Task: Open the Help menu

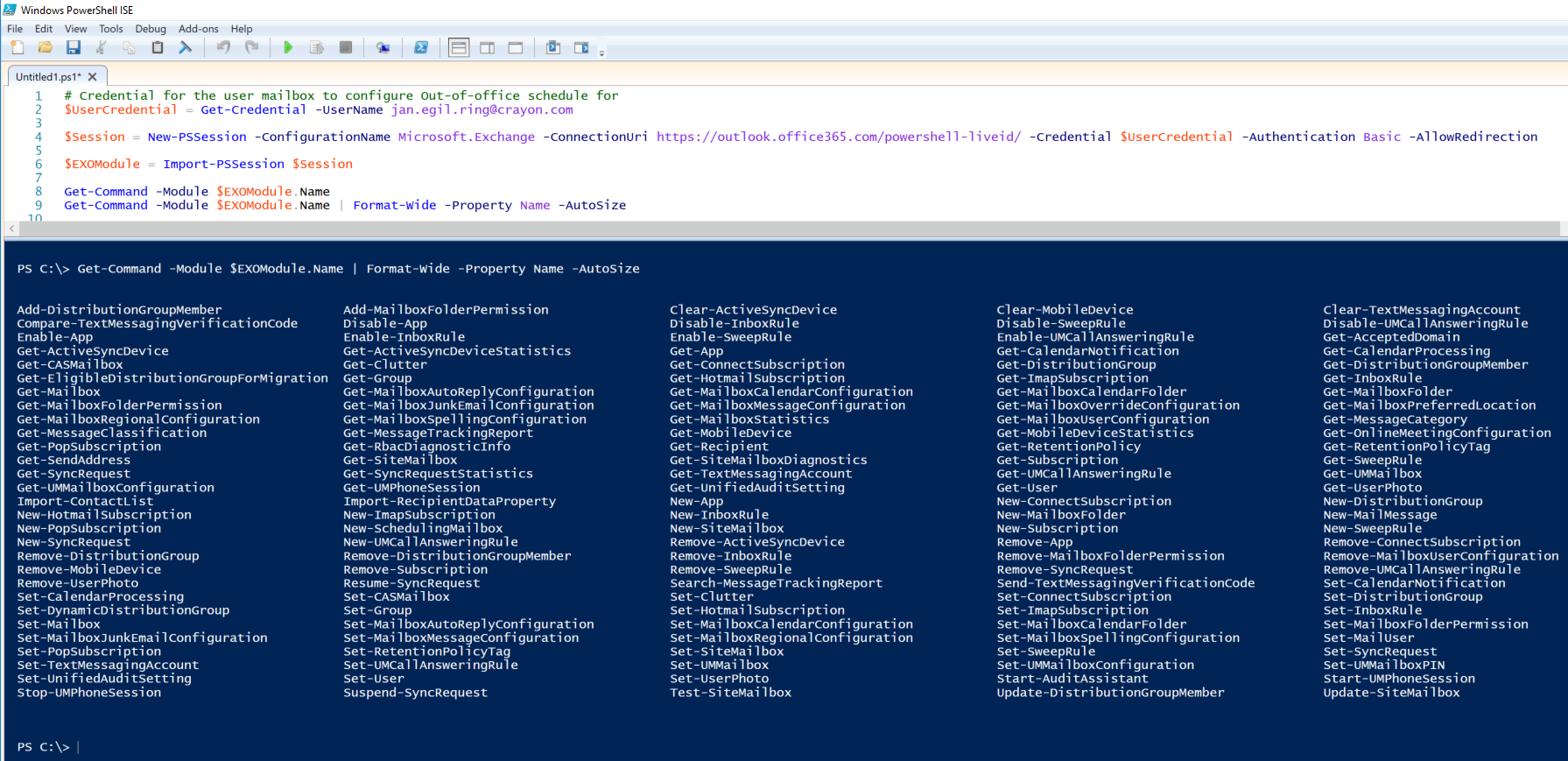Action: (x=242, y=29)
